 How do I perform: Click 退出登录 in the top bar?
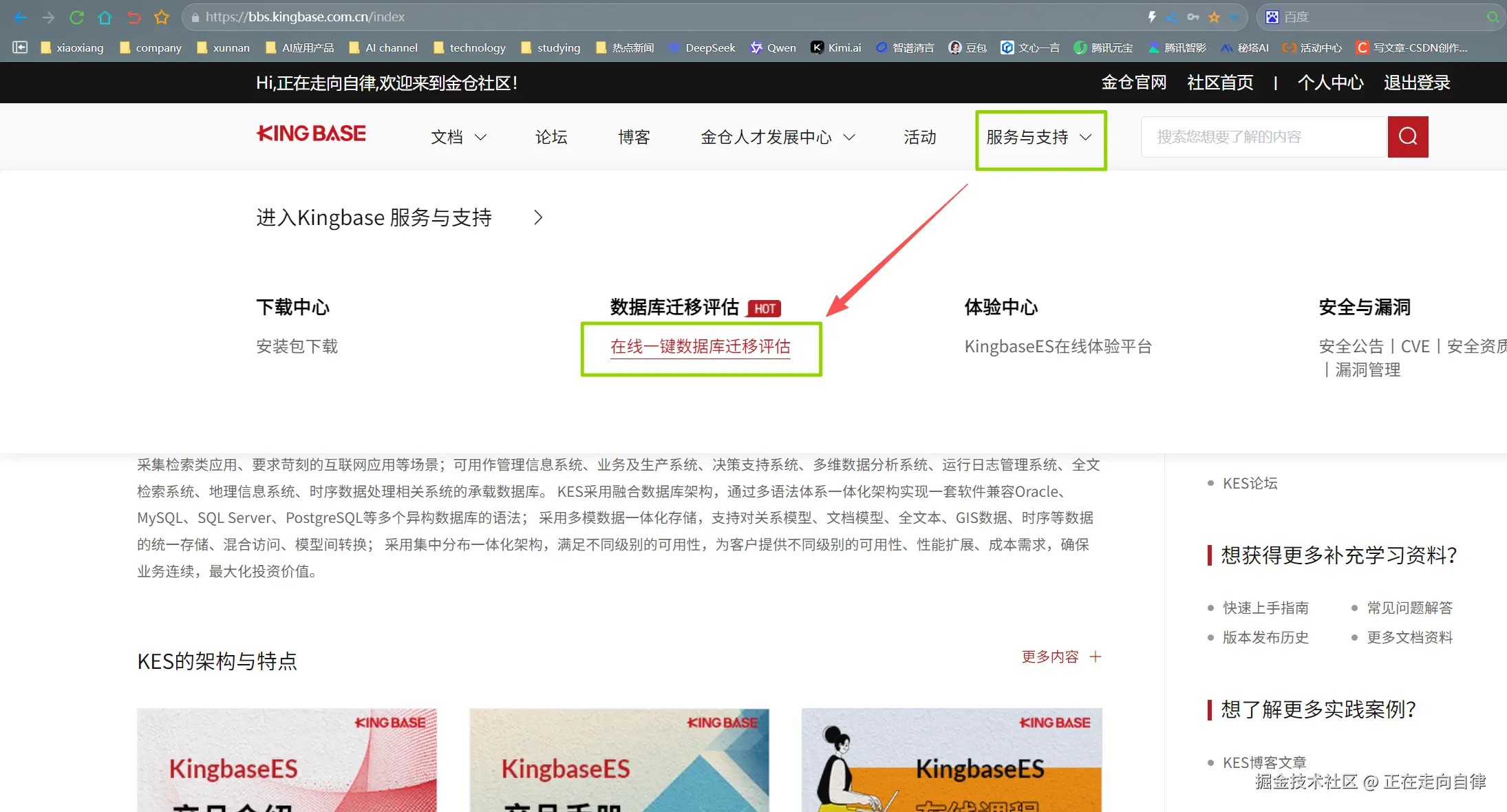click(x=1416, y=83)
